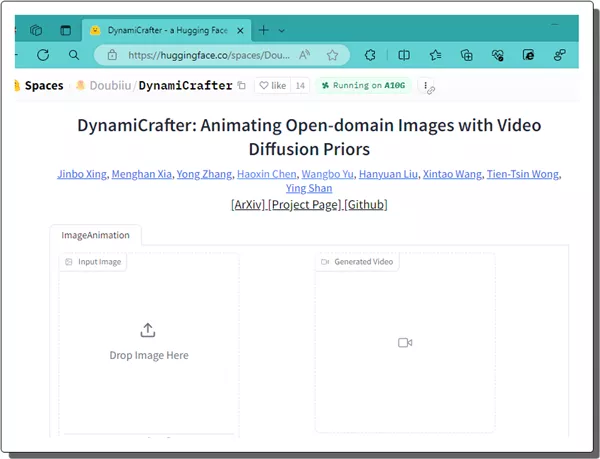This screenshot has height=459, width=600.
Task: Click the search magnifier icon in toolbar
Action: pyautogui.click(x=74, y=55)
